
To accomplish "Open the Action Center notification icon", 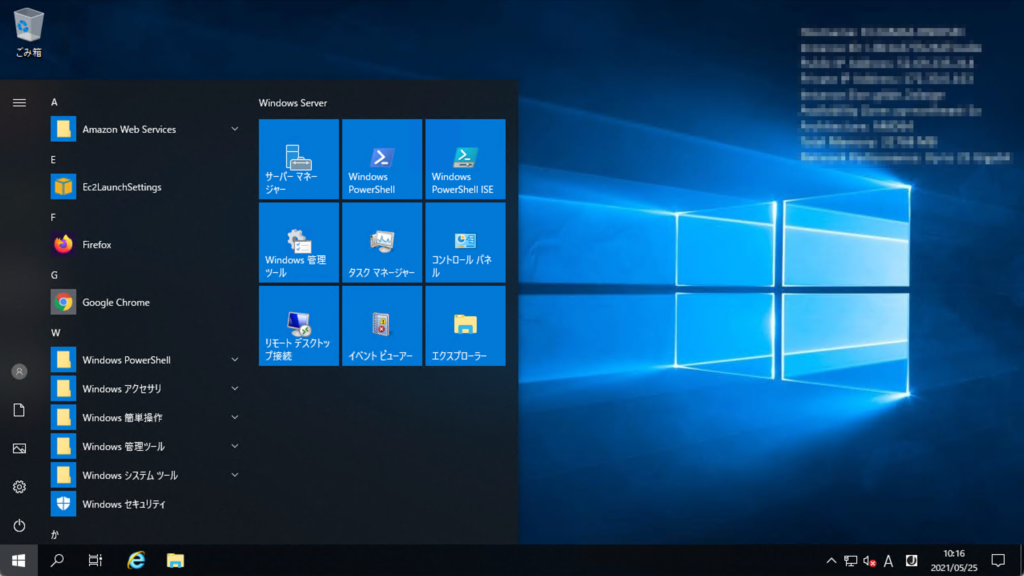I will (x=998, y=560).
